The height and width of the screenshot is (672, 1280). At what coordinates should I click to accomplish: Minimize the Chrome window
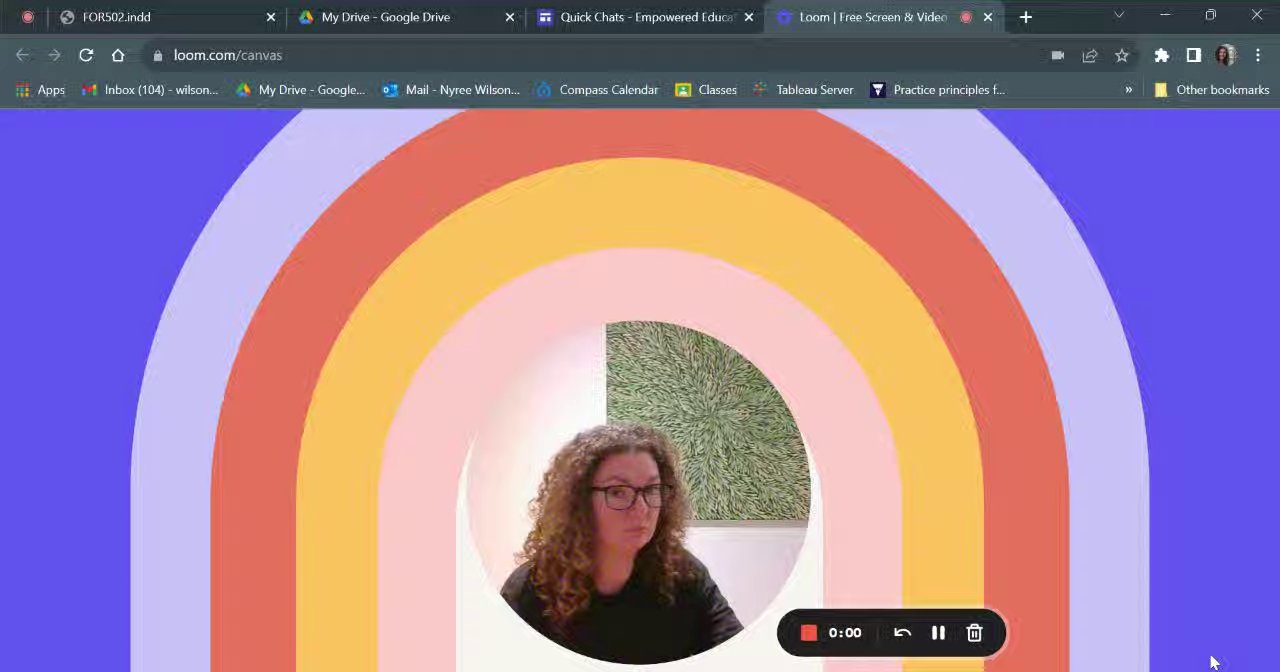tap(1165, 15)
